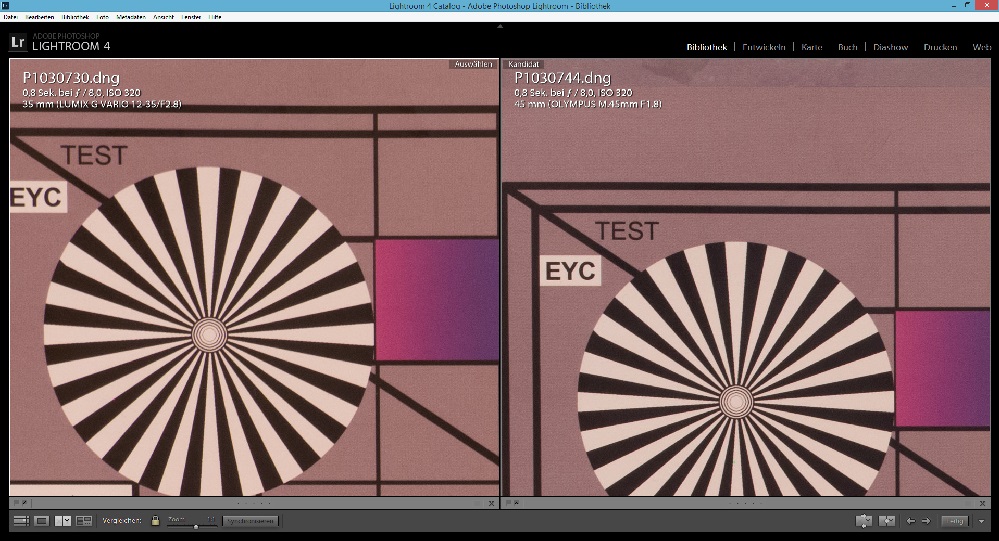Close the Kandidat photo with X
The image size is (999, 541).
click(984, 503)
